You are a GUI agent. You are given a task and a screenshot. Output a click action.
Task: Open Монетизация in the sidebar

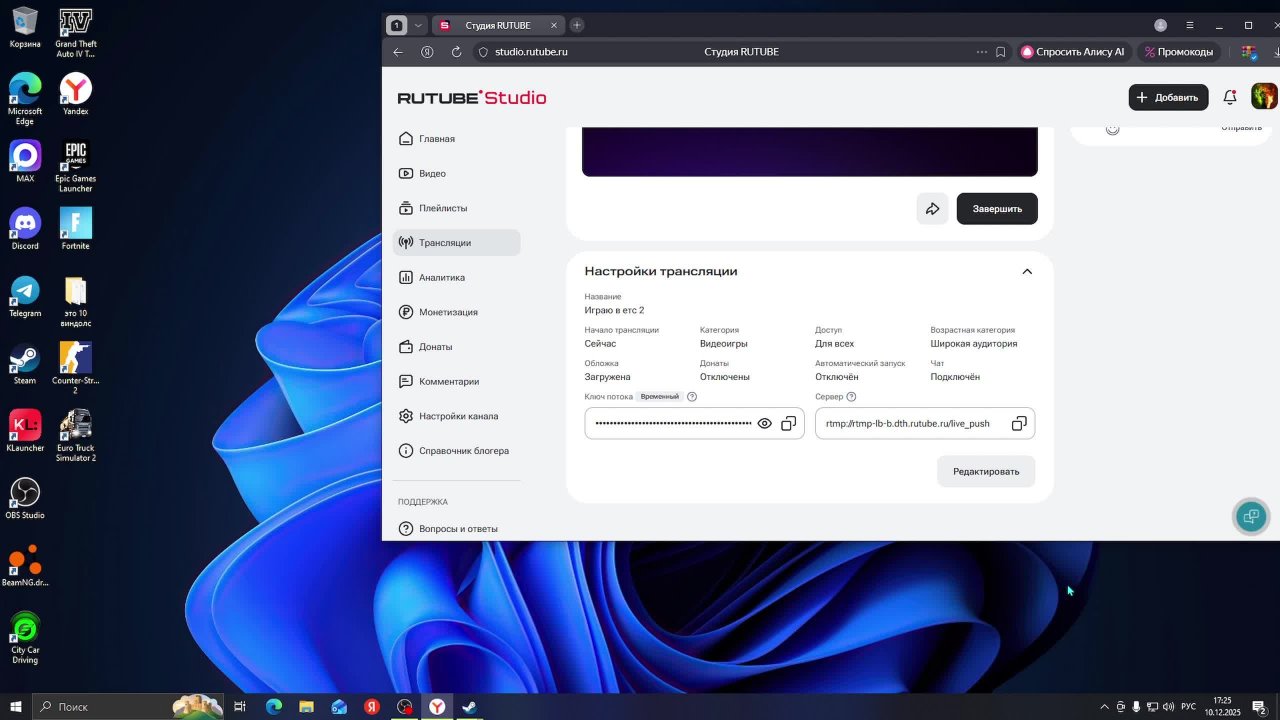[x=457, y=312]
